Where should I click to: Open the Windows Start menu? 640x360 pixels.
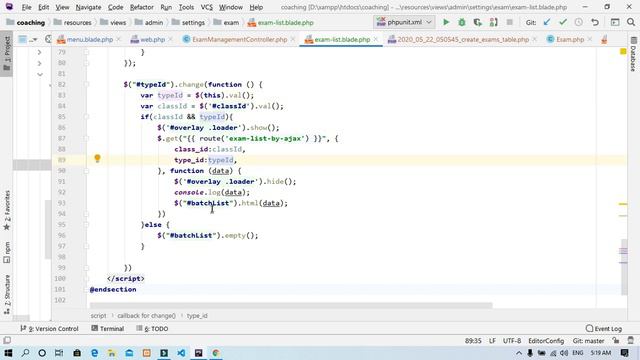point(8,353)
